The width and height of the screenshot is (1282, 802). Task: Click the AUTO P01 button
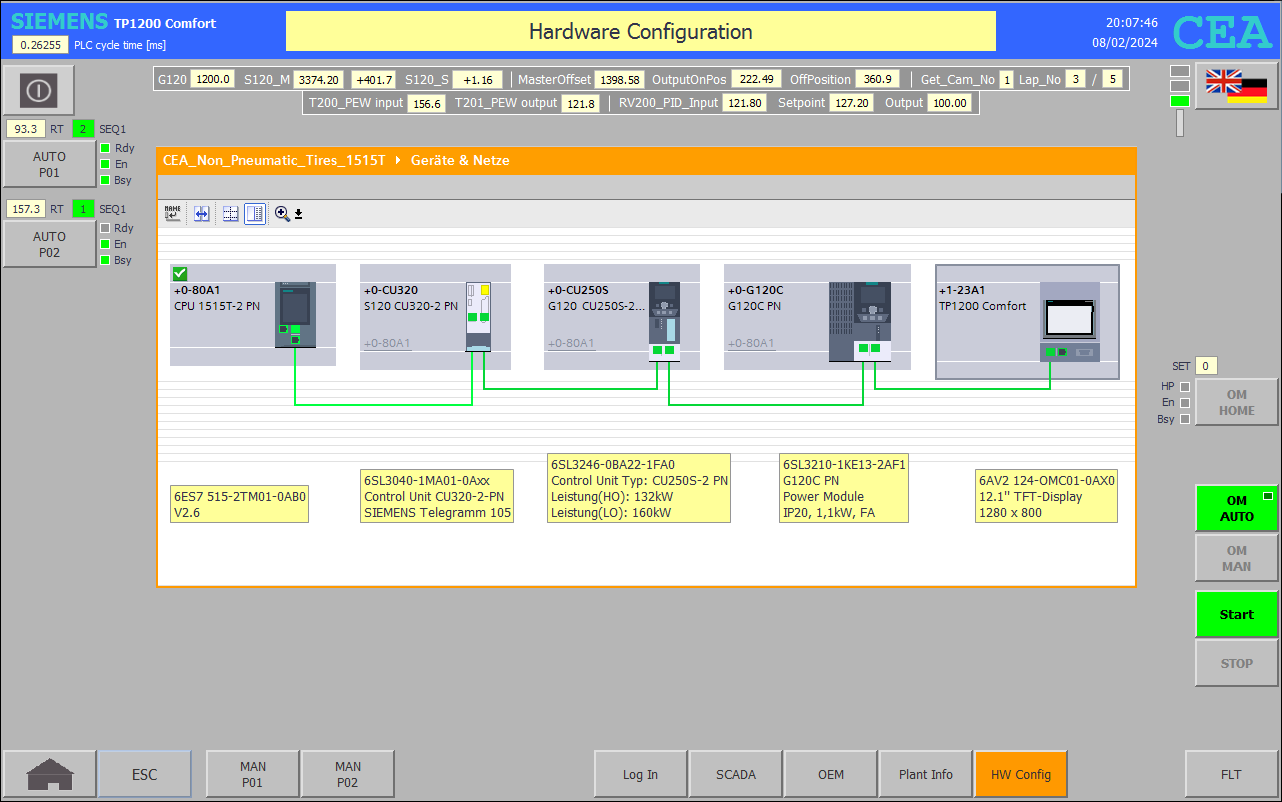pos(49,164)
